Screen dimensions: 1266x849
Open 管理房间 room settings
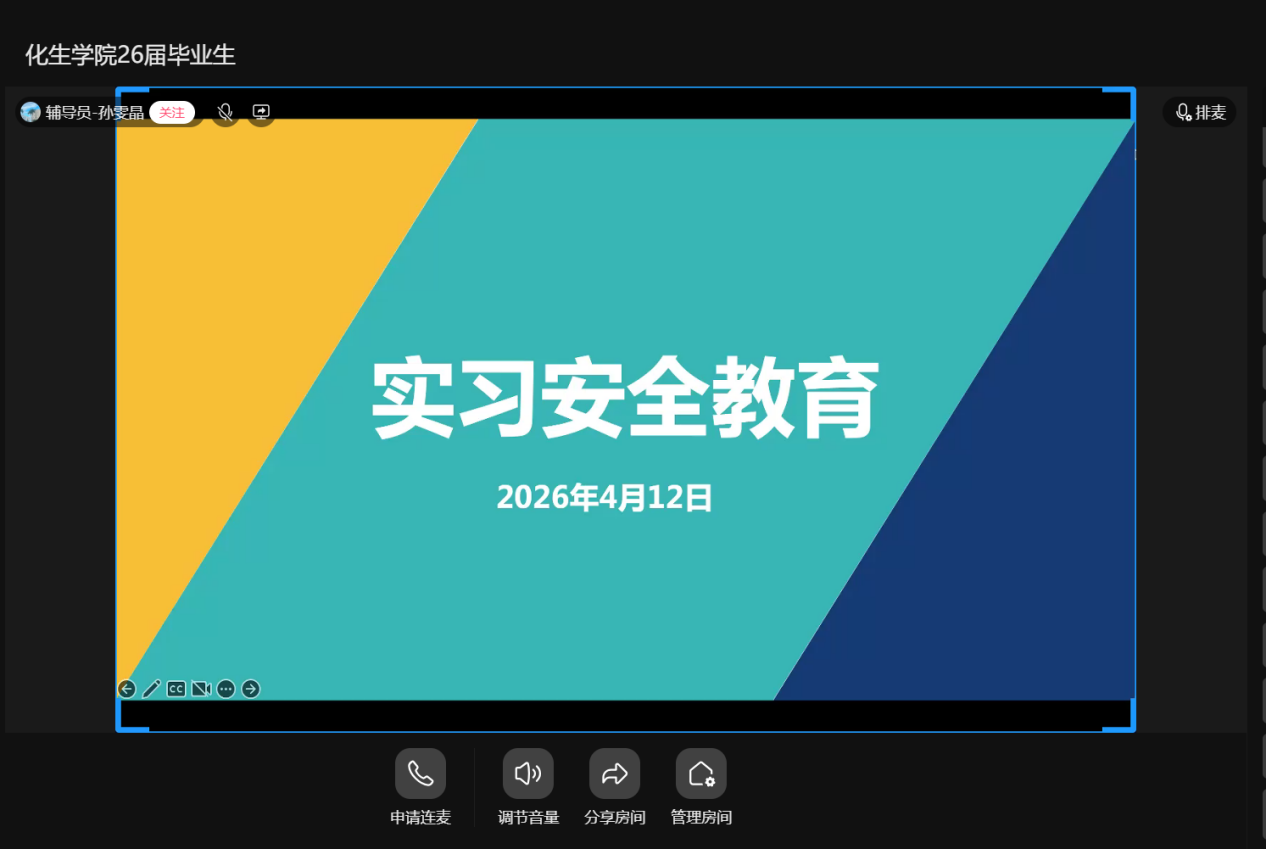tap(701, 773)
